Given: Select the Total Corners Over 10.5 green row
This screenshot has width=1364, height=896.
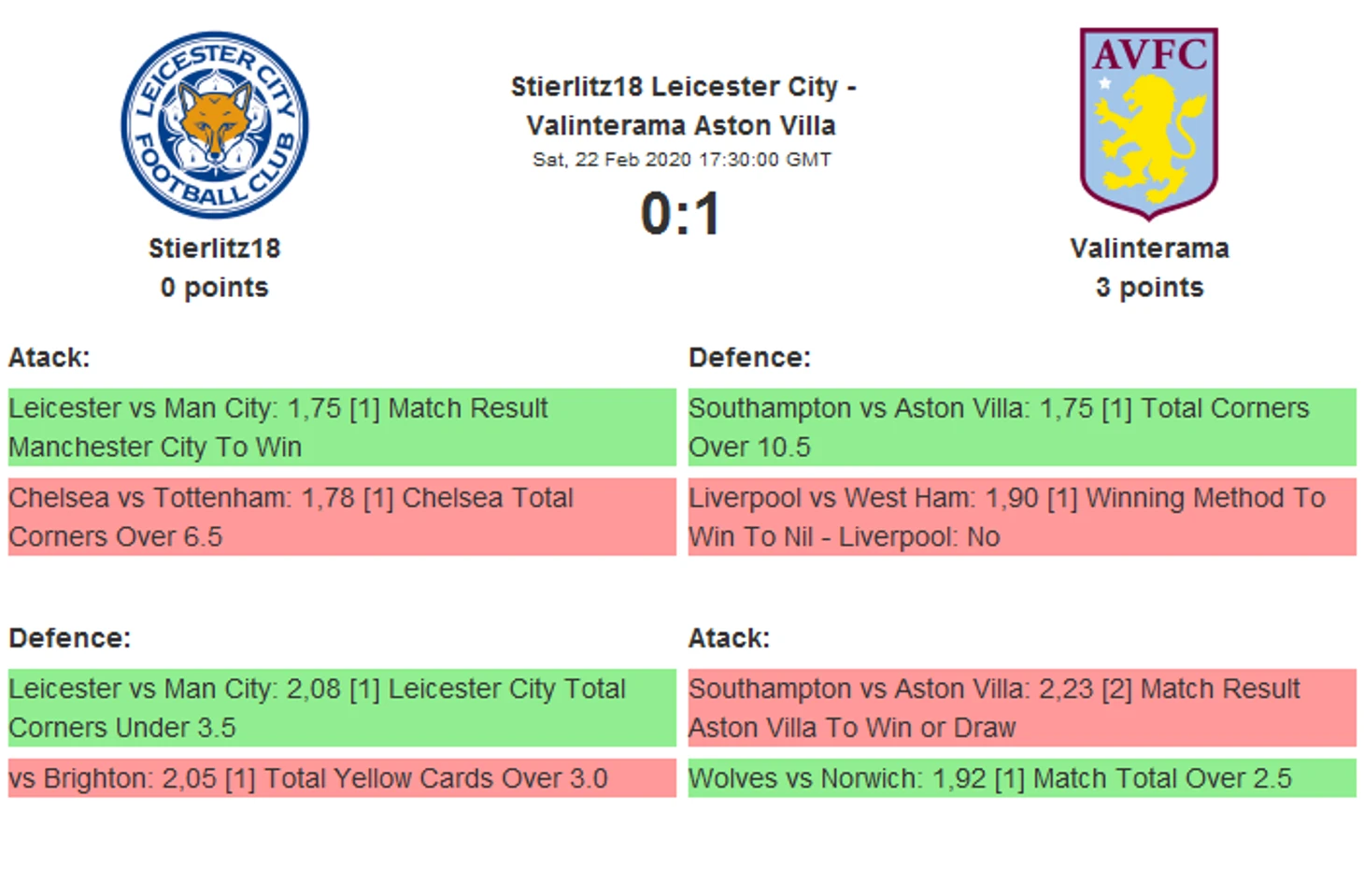Looking at the screenshot, I should tap(1022, 427).
